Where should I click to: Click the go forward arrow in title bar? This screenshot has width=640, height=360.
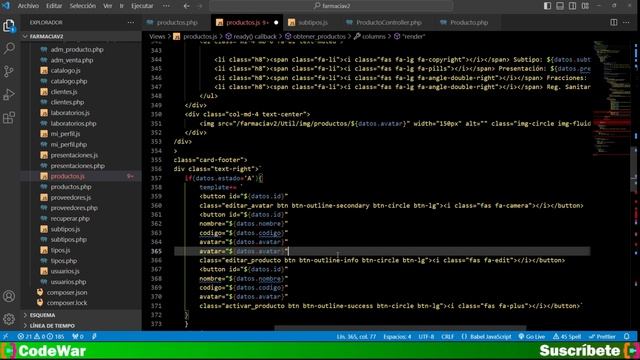click(x=200, y=6)
